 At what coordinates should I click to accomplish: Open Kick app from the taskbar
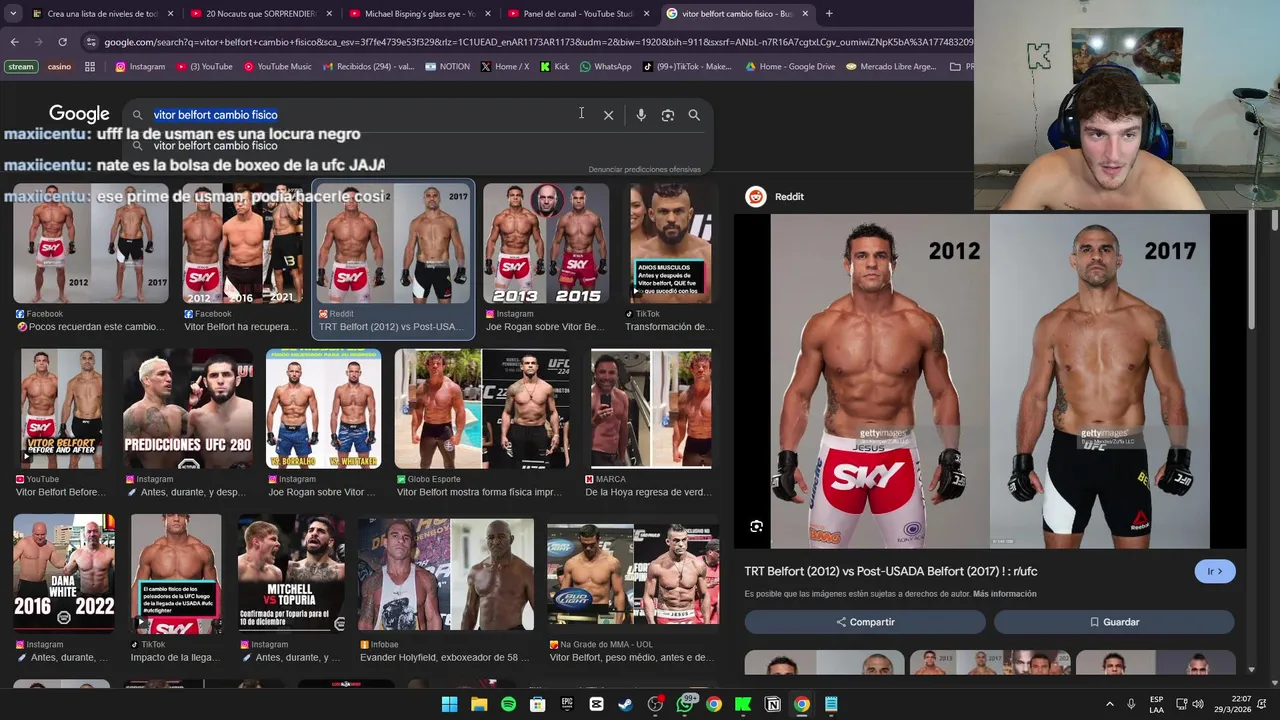coord(743,704)
